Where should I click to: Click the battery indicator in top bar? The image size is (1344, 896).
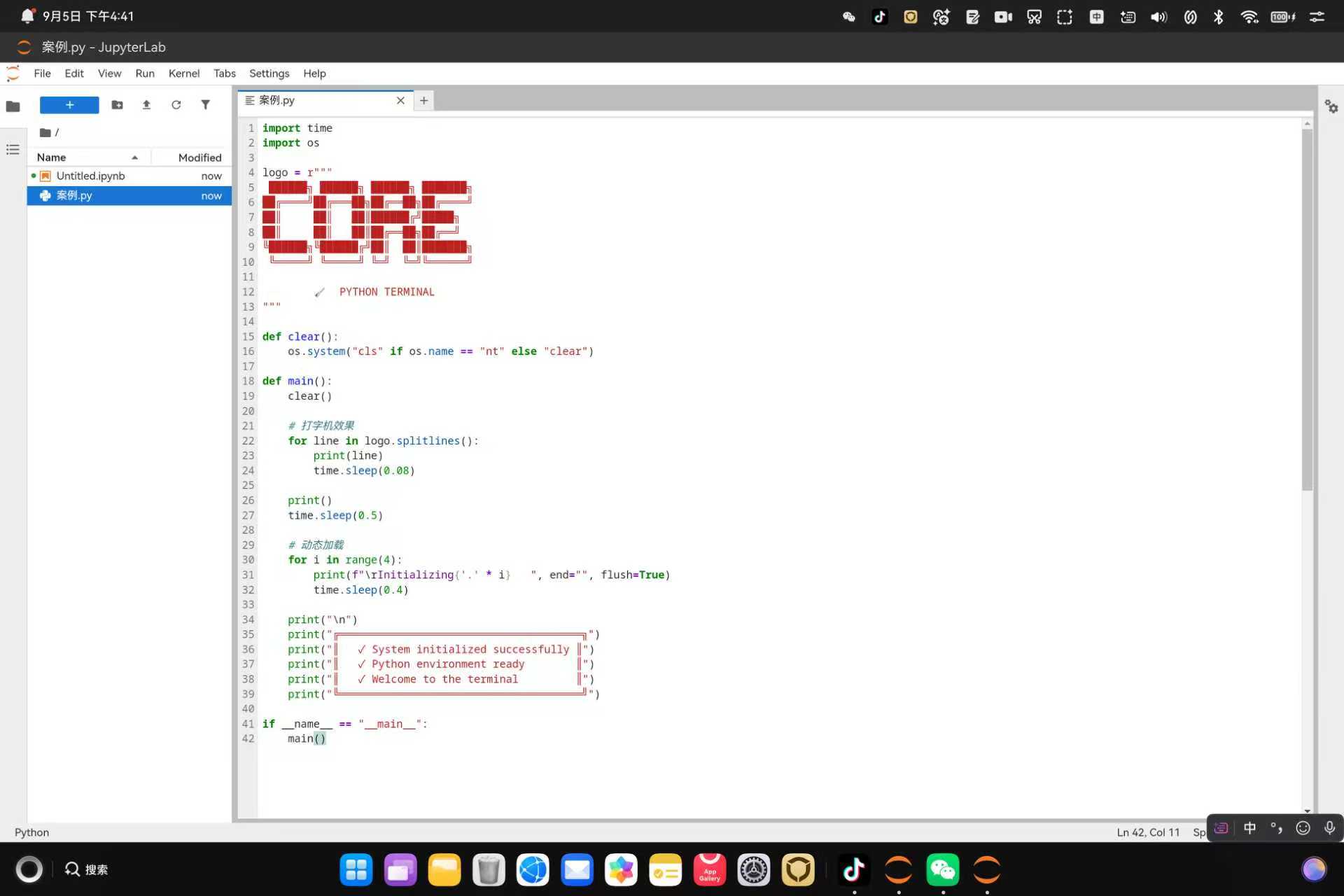pyautogui.click(x=1283, y=17)
